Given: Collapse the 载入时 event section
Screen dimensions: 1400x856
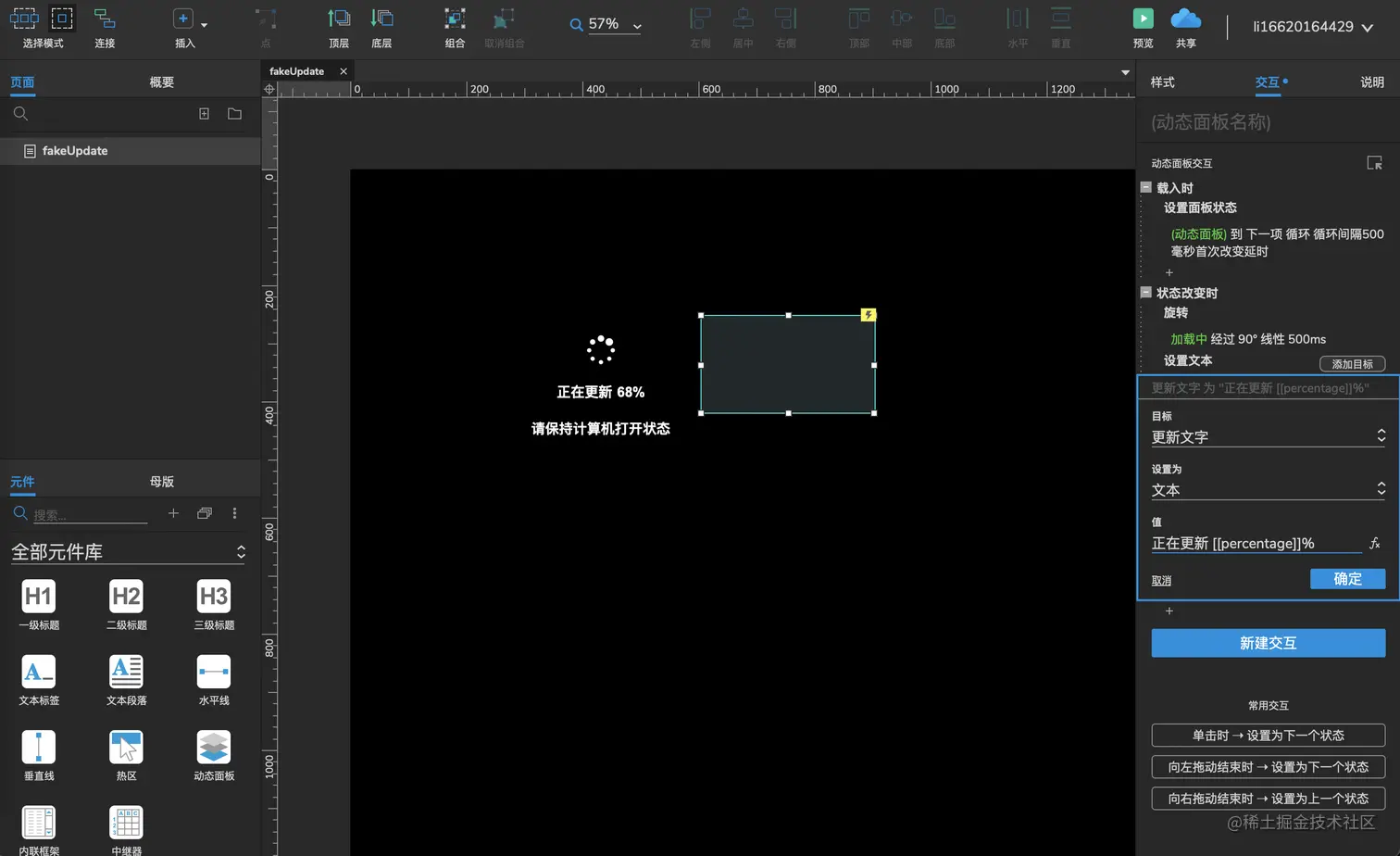Looking at the screenshot, I should point(1145,187).
